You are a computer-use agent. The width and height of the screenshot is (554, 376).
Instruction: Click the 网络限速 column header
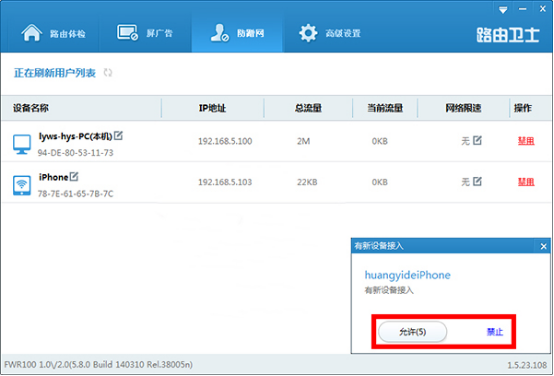click(x=463, y=108)
